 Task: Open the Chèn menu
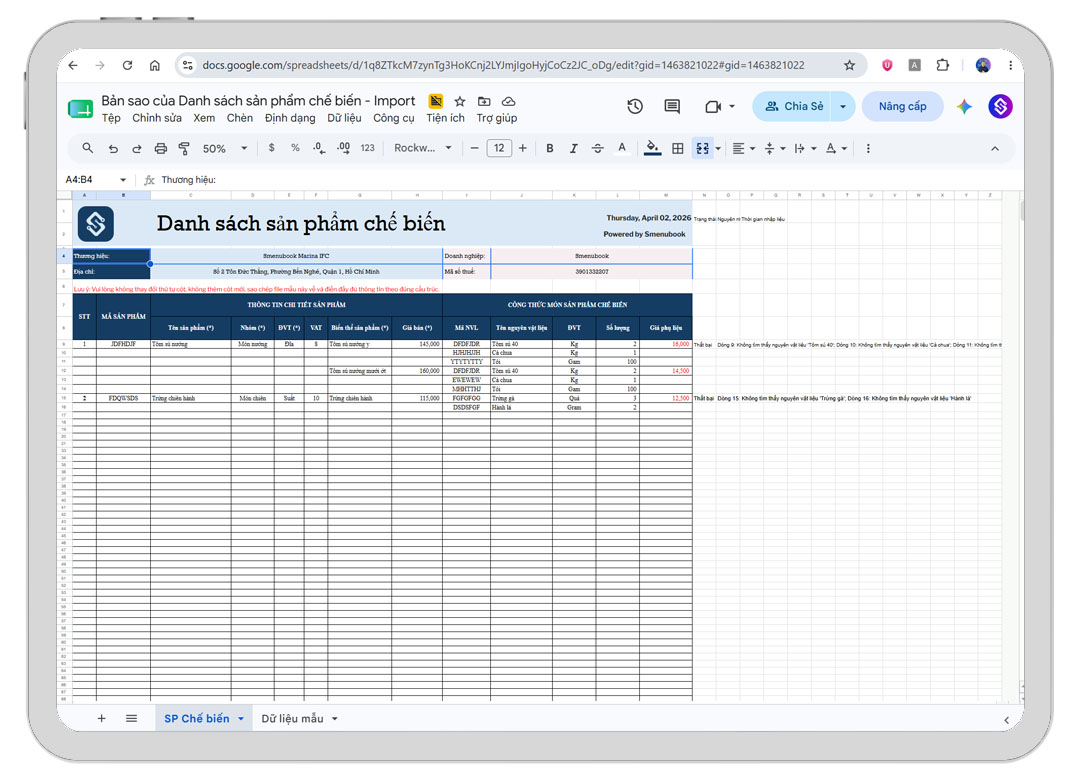[240, 119]
